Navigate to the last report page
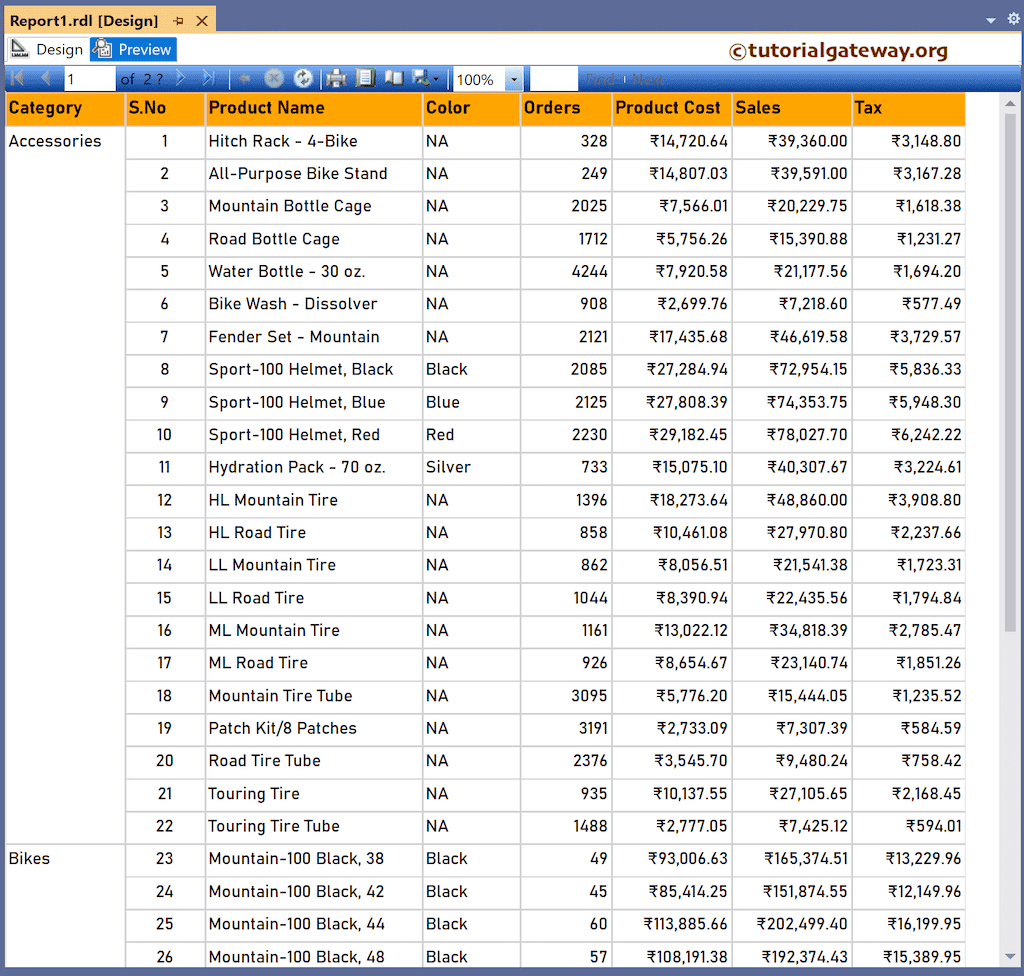Screen dimensions: 1024x976 206,78
